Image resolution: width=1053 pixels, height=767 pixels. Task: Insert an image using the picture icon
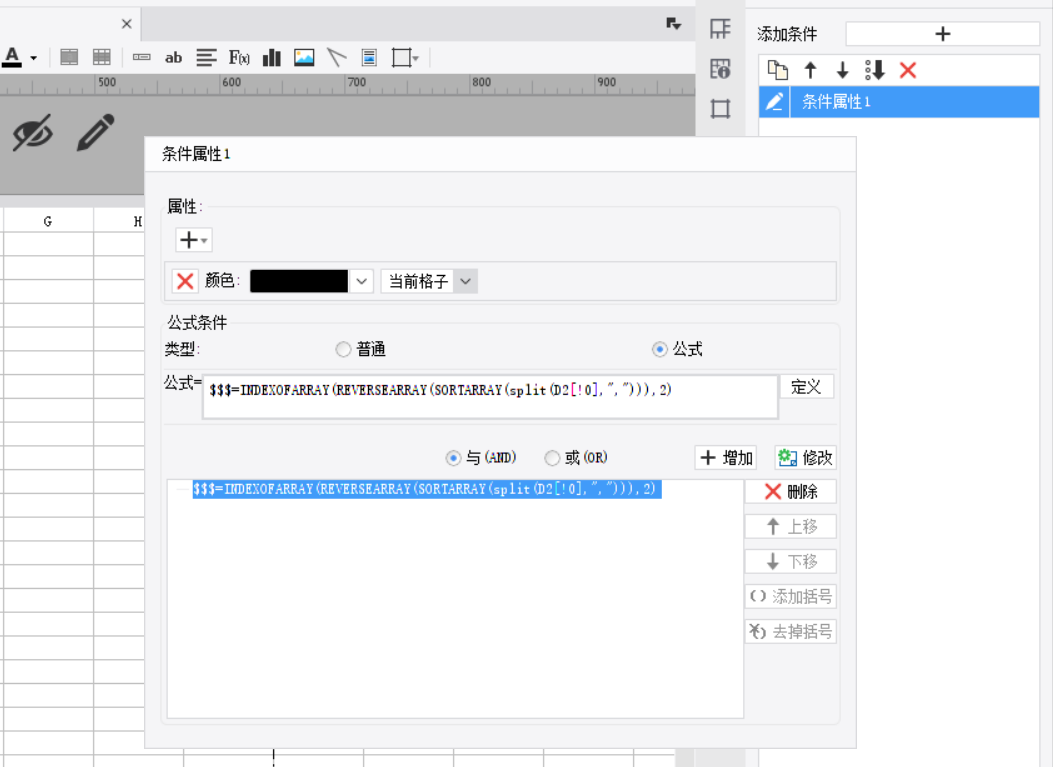point(304,58)
